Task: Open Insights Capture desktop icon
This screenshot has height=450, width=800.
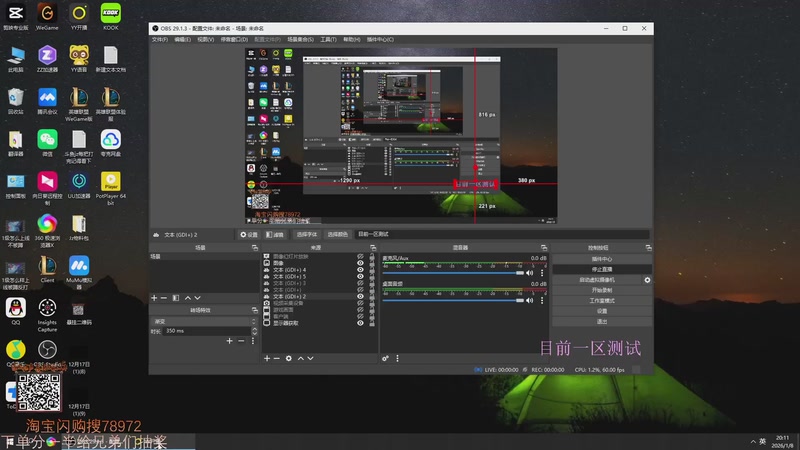Action: pos(47,315)
